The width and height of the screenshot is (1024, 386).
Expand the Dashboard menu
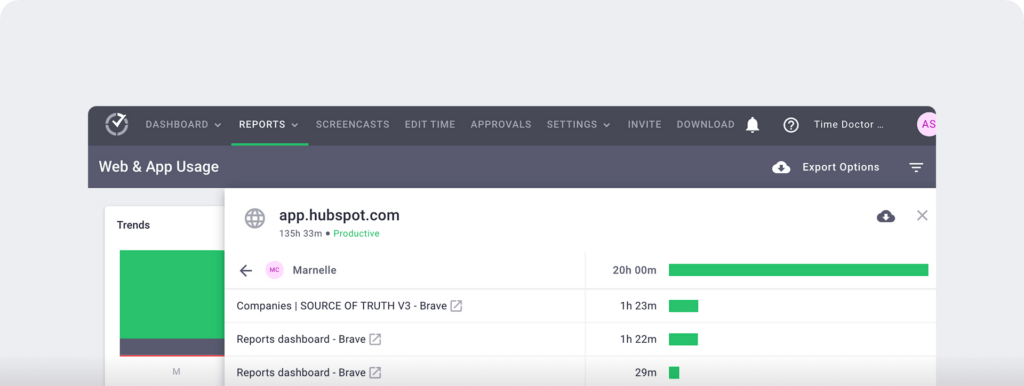click(x=184, y=125)
